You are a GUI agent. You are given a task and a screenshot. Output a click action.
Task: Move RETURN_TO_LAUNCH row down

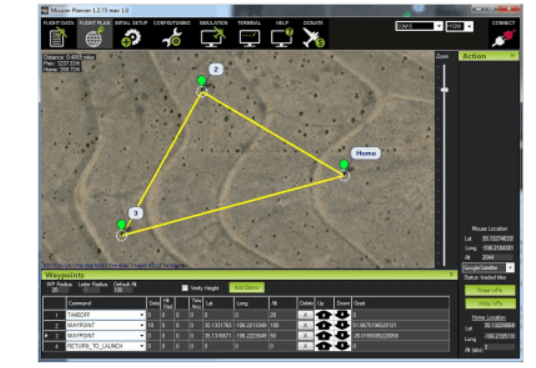(342, 346)
